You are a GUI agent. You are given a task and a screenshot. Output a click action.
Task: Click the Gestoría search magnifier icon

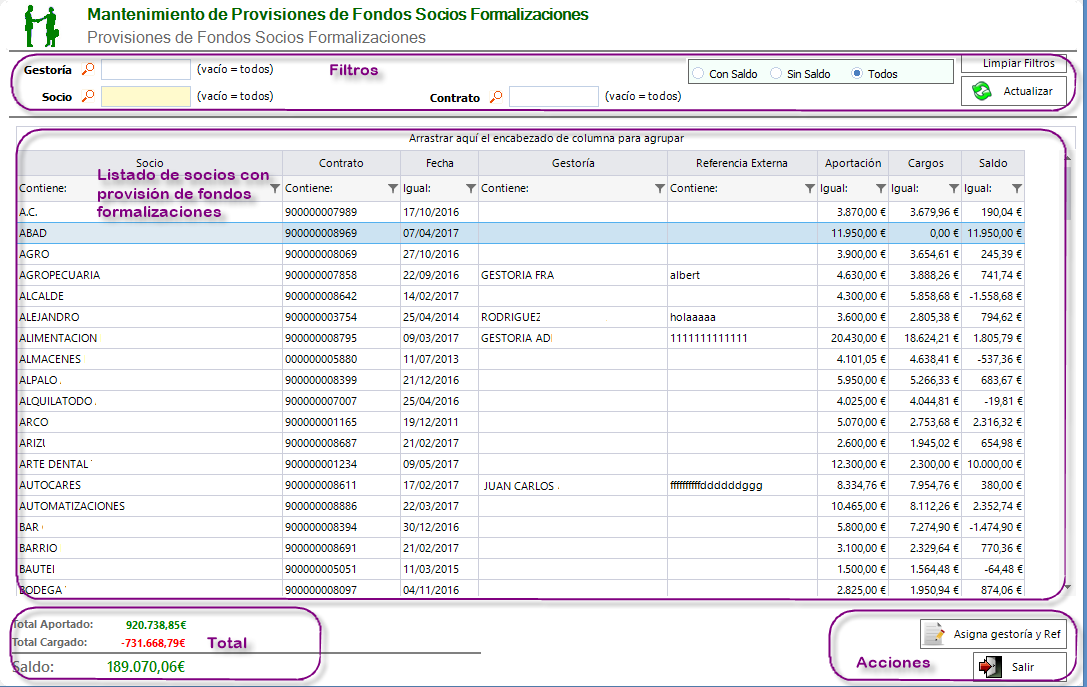tap(88, 69)
